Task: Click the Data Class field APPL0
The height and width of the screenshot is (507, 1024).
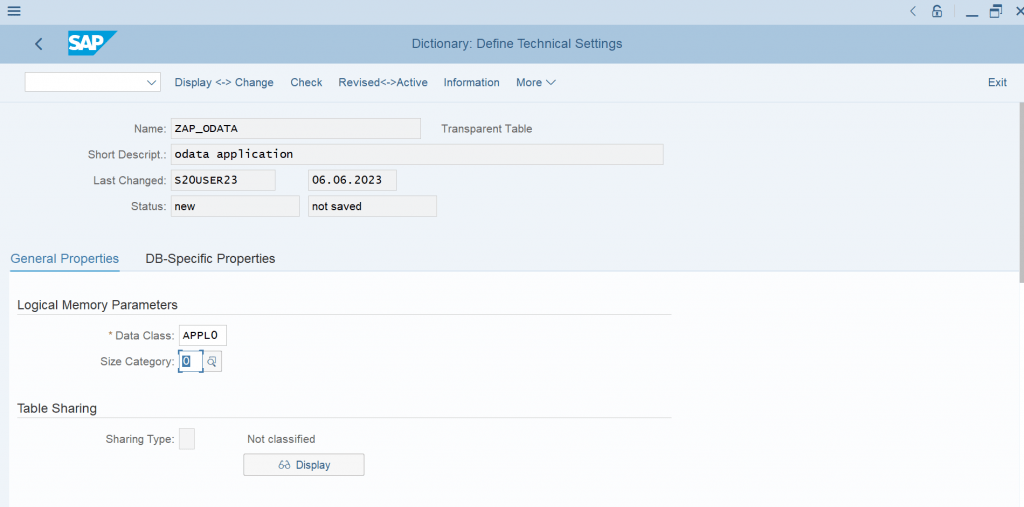Action: 203,336
